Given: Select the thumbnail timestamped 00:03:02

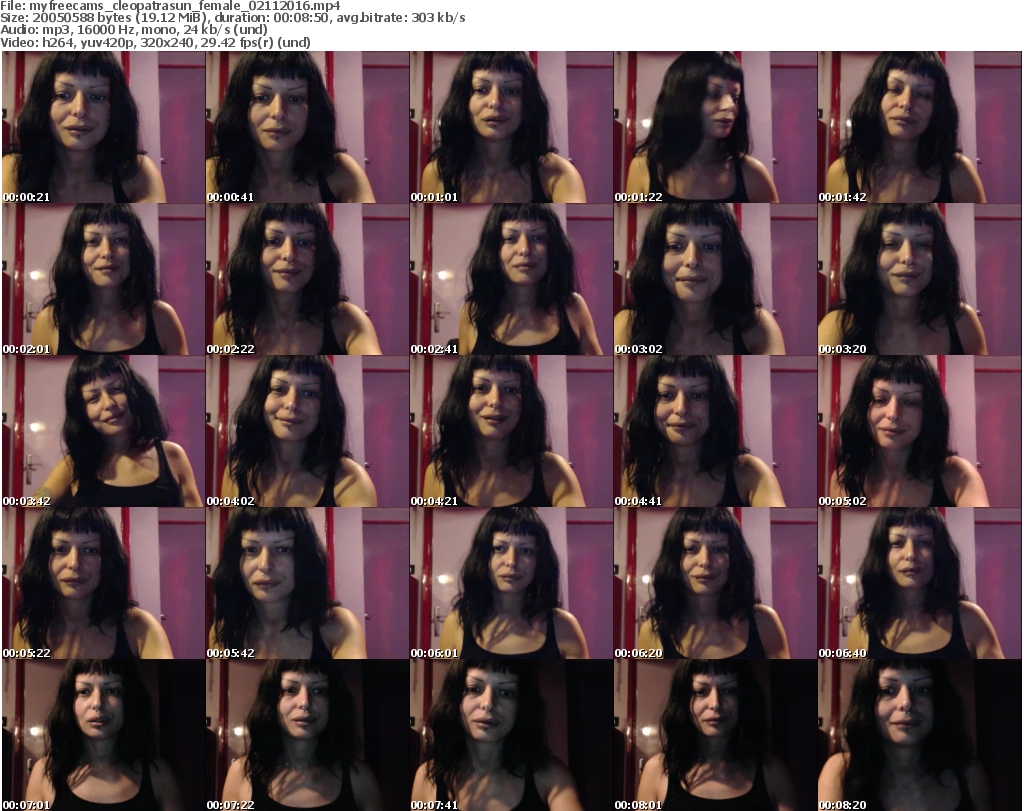Looking at the screenshot, I should pos(715,279).
